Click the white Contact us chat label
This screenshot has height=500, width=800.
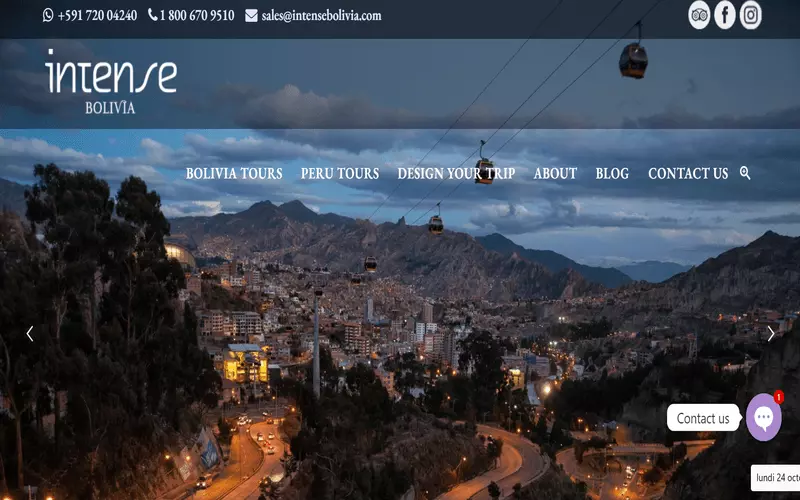[703, 418]
